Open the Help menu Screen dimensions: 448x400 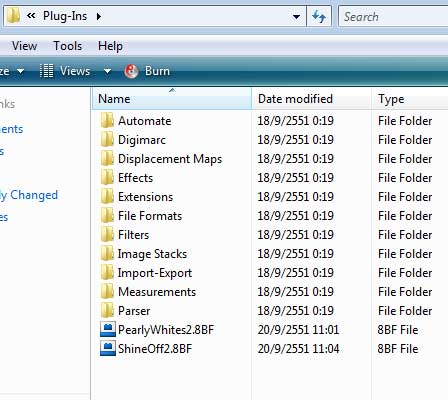(x=110, y=46)
